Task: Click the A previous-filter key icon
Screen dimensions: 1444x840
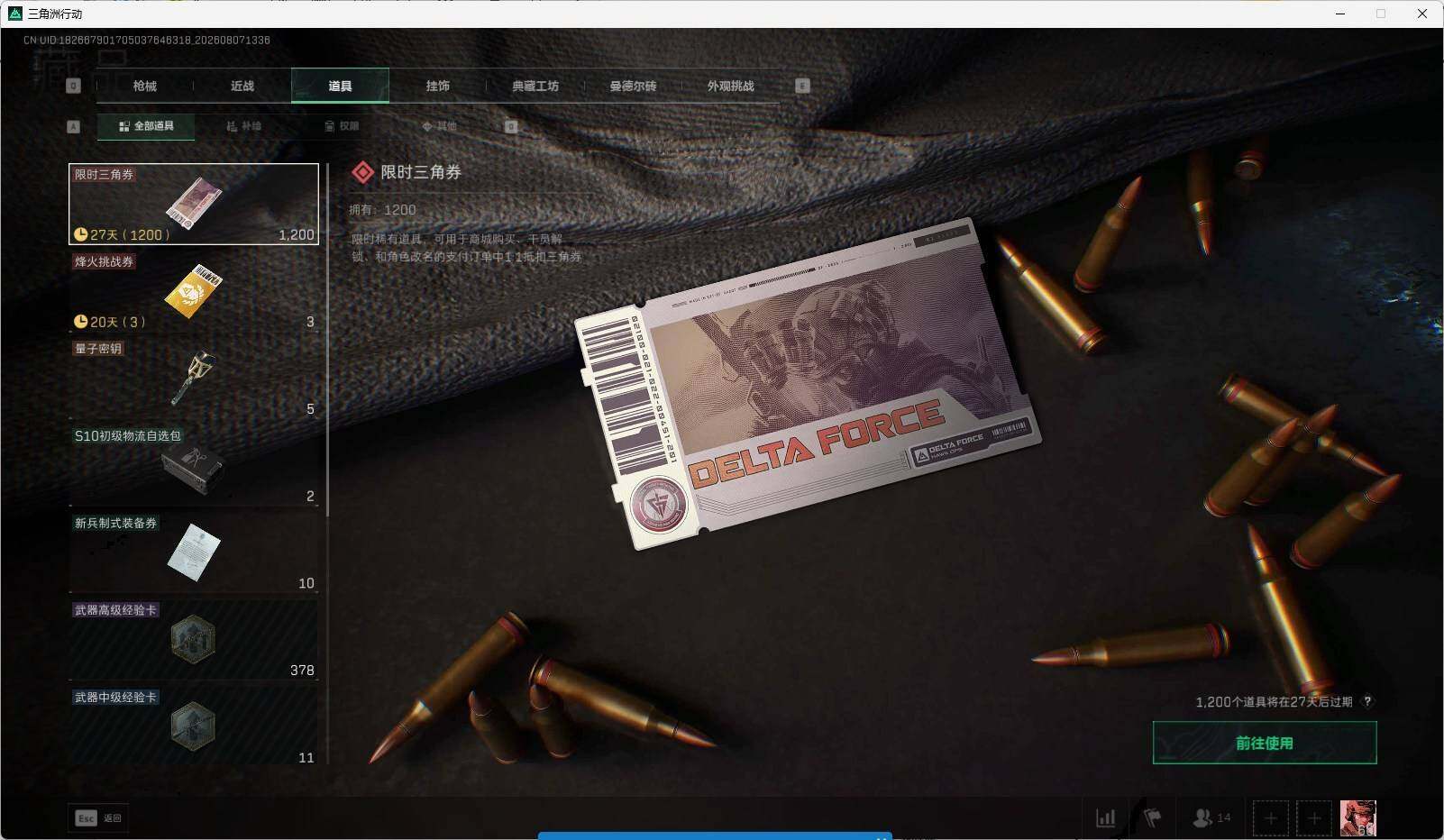Action: click(74, 126)
